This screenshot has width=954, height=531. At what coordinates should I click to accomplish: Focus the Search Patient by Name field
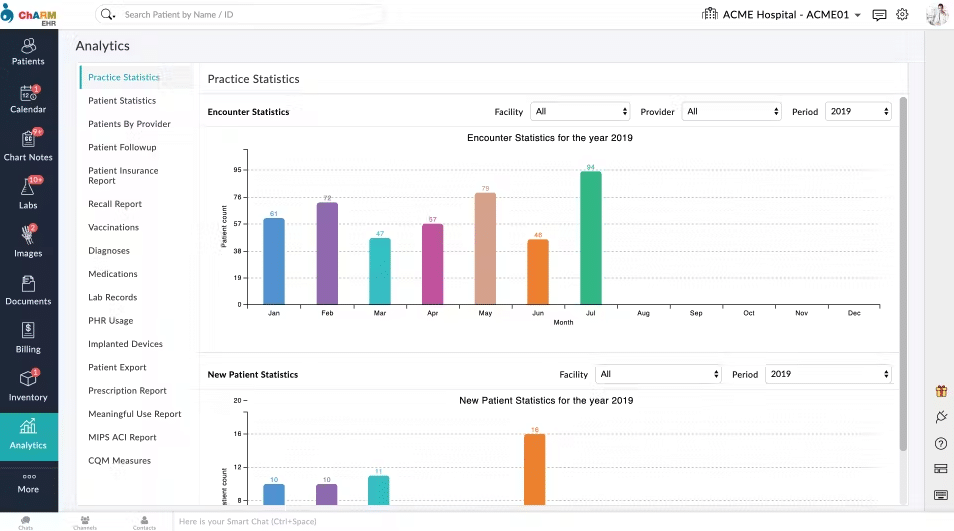tap(252, 15)
